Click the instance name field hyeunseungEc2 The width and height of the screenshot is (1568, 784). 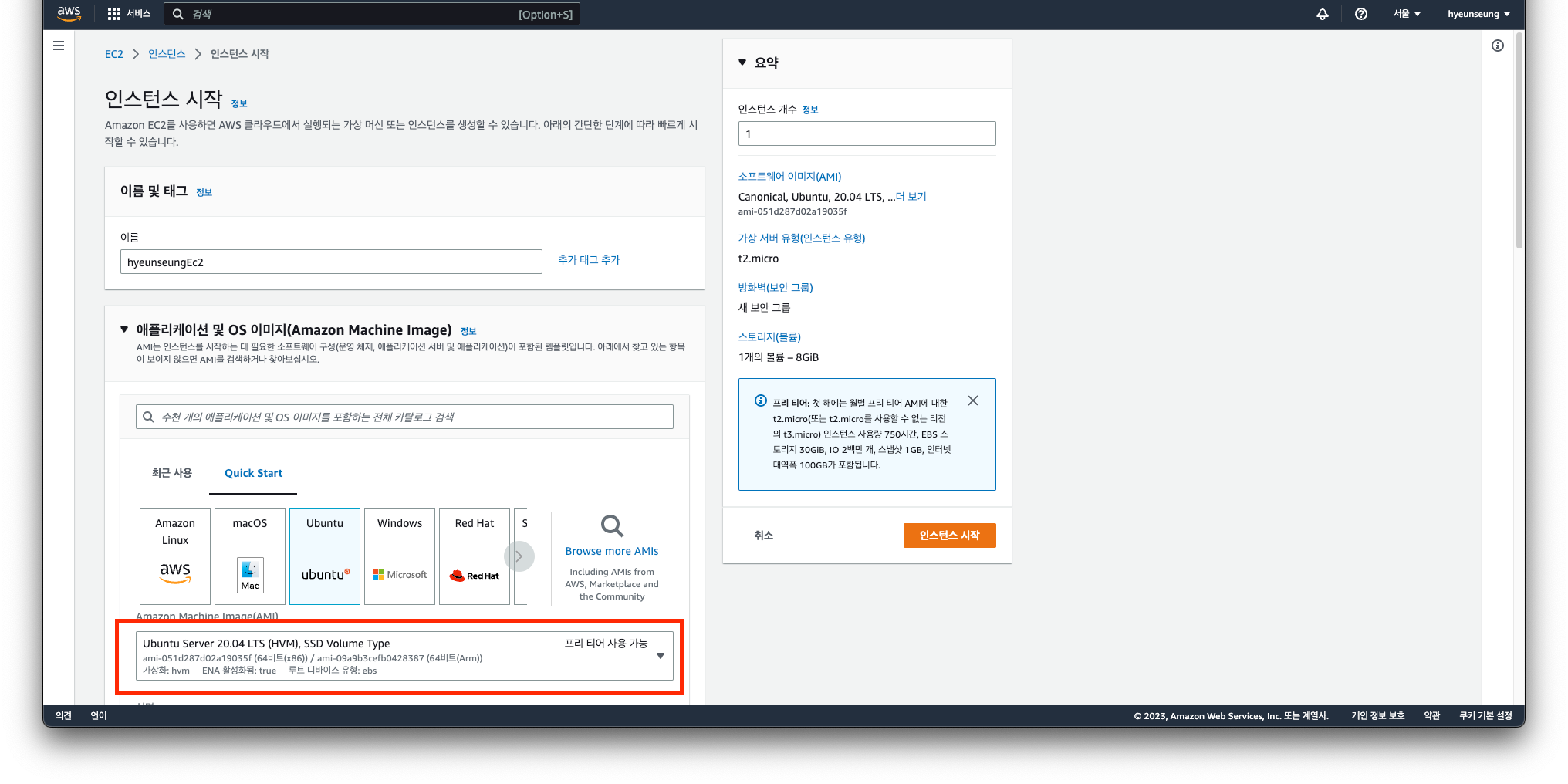(x=331, y=262)
